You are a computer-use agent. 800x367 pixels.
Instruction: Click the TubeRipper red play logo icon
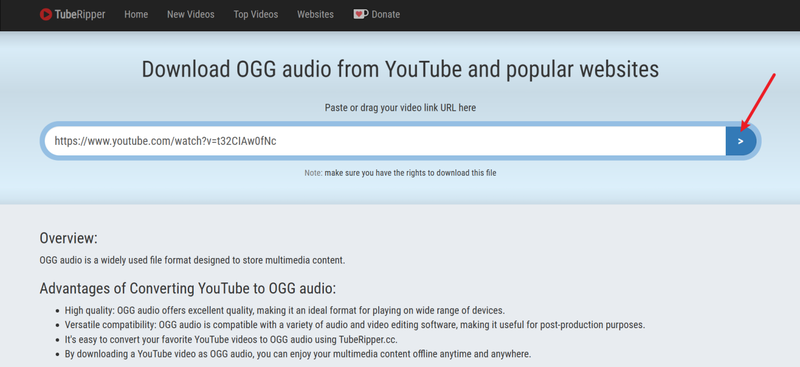(46, 14)
